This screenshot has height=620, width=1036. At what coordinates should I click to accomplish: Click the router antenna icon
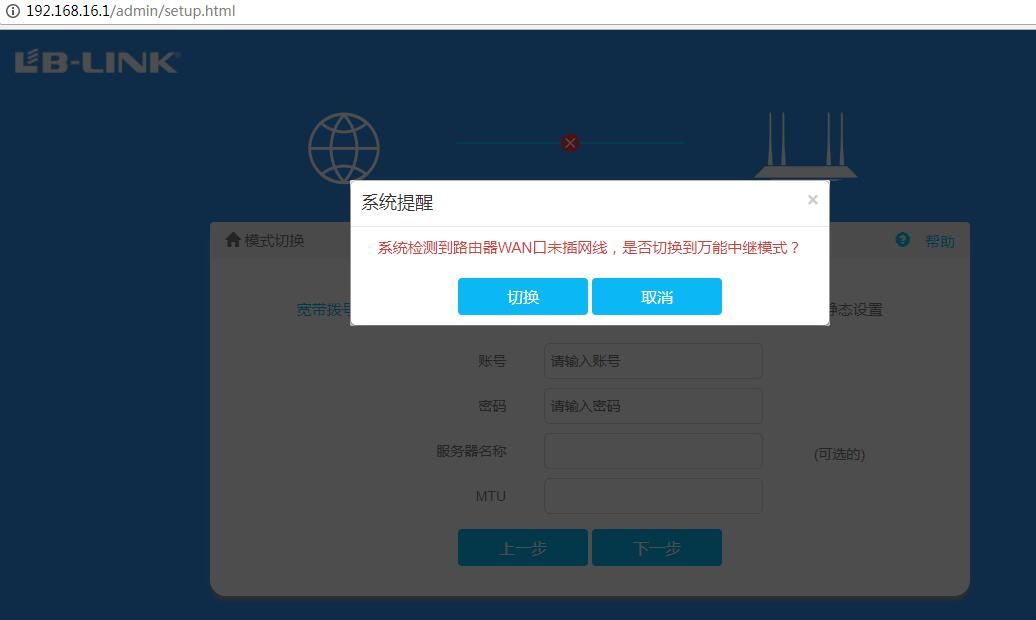coord(805,145)
